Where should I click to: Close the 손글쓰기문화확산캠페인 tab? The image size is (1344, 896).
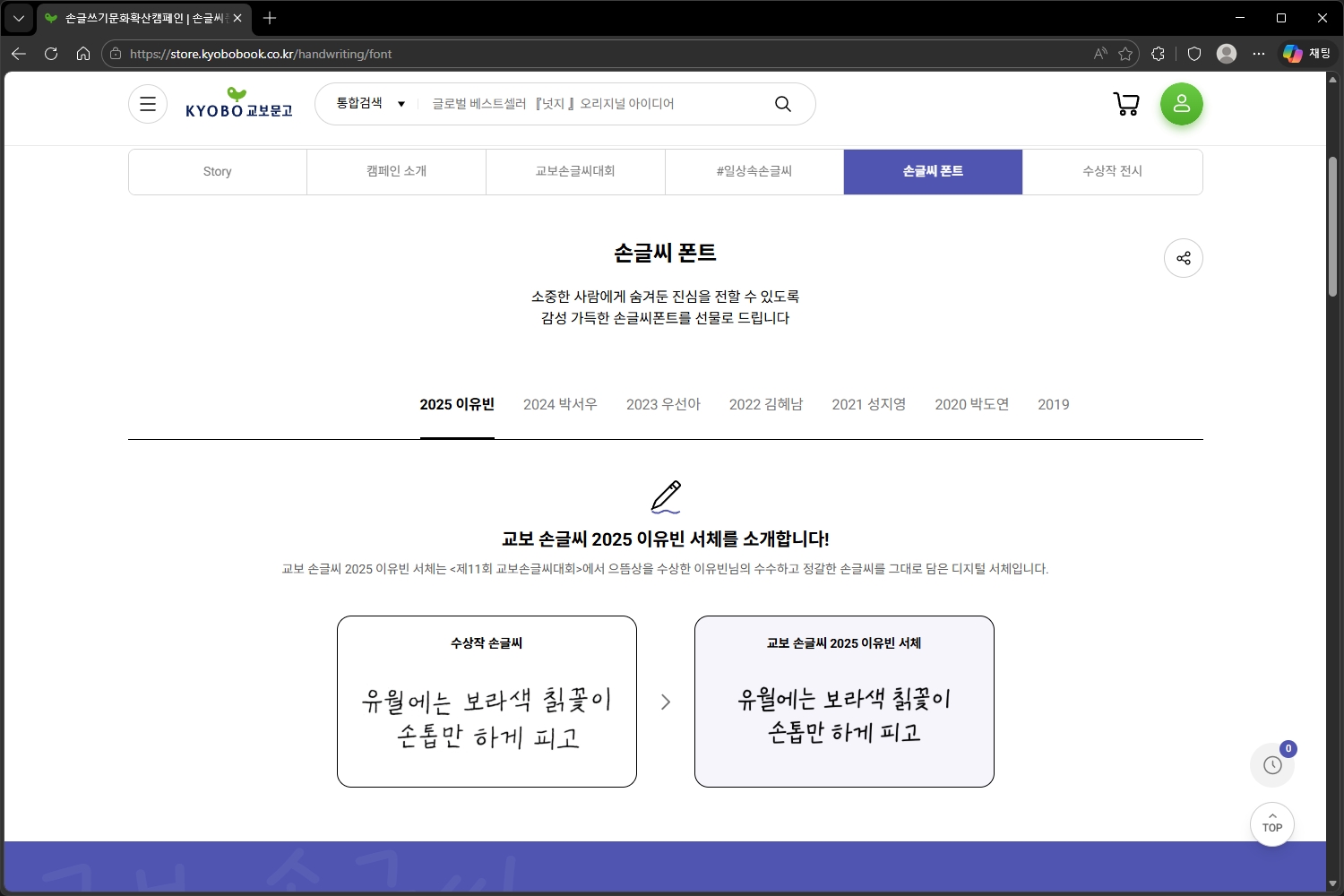tap(237, 18)
